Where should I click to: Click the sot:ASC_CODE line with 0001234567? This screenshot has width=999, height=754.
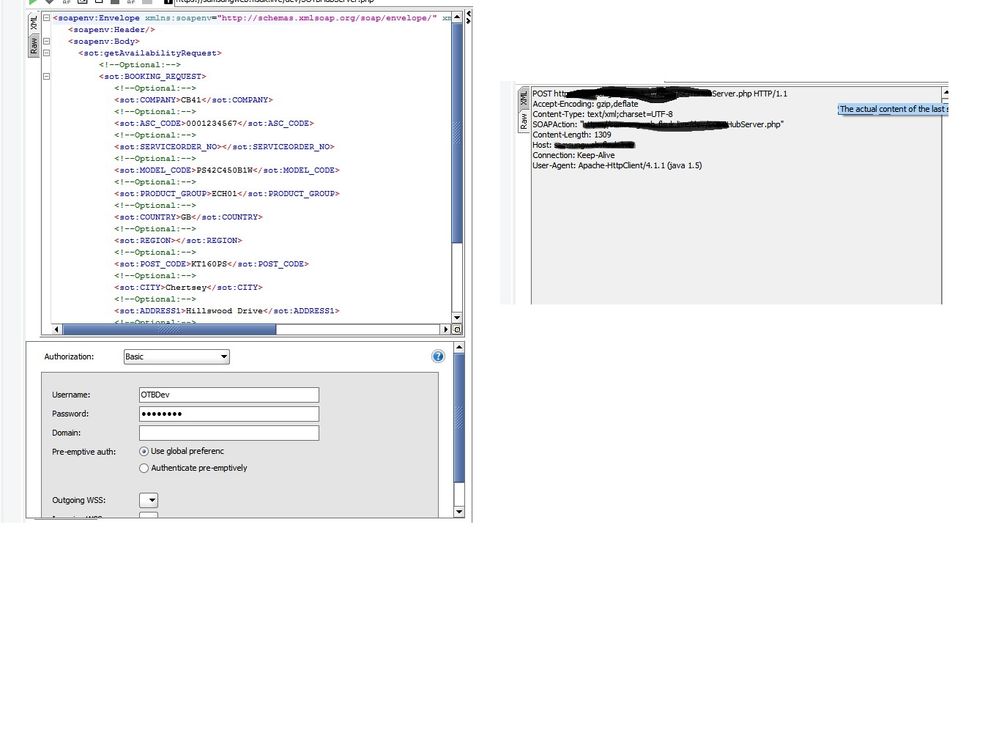point(214,124)
